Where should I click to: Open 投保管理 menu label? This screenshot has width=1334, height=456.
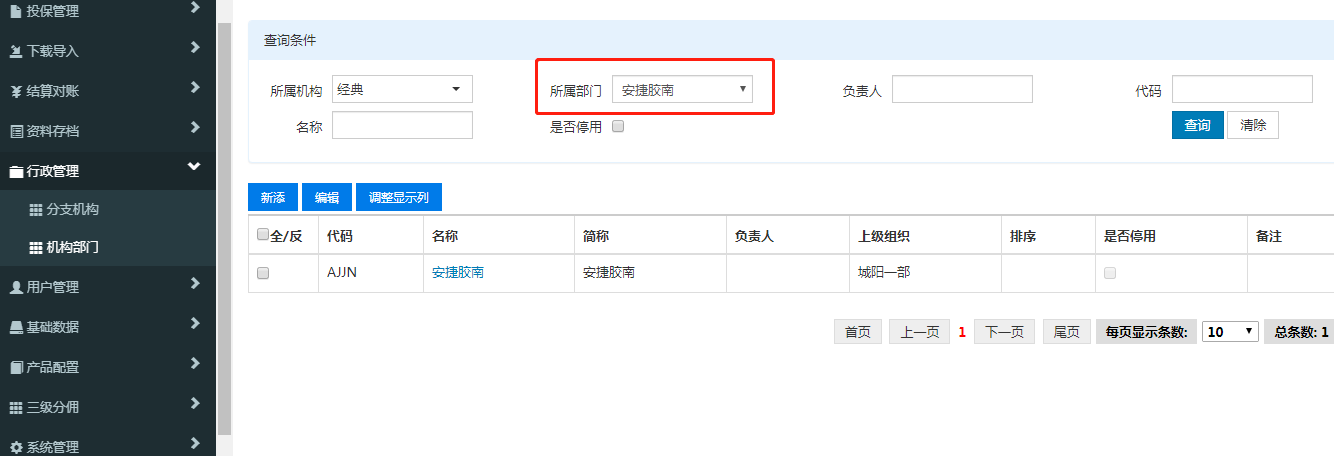click(x=53, y=11)
